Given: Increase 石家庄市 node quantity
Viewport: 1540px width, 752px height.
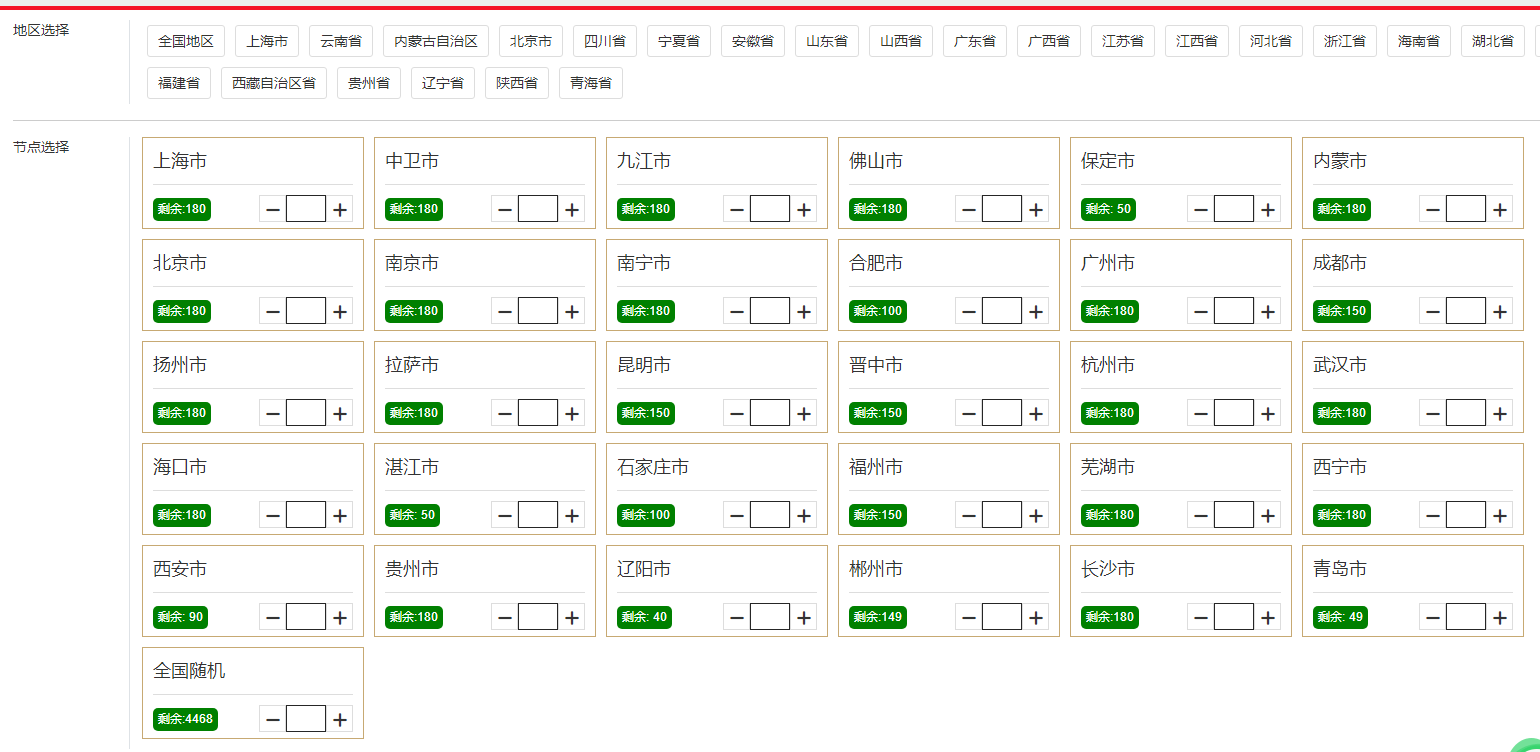Looking at the screenshot, I should (x=804, y=515).
